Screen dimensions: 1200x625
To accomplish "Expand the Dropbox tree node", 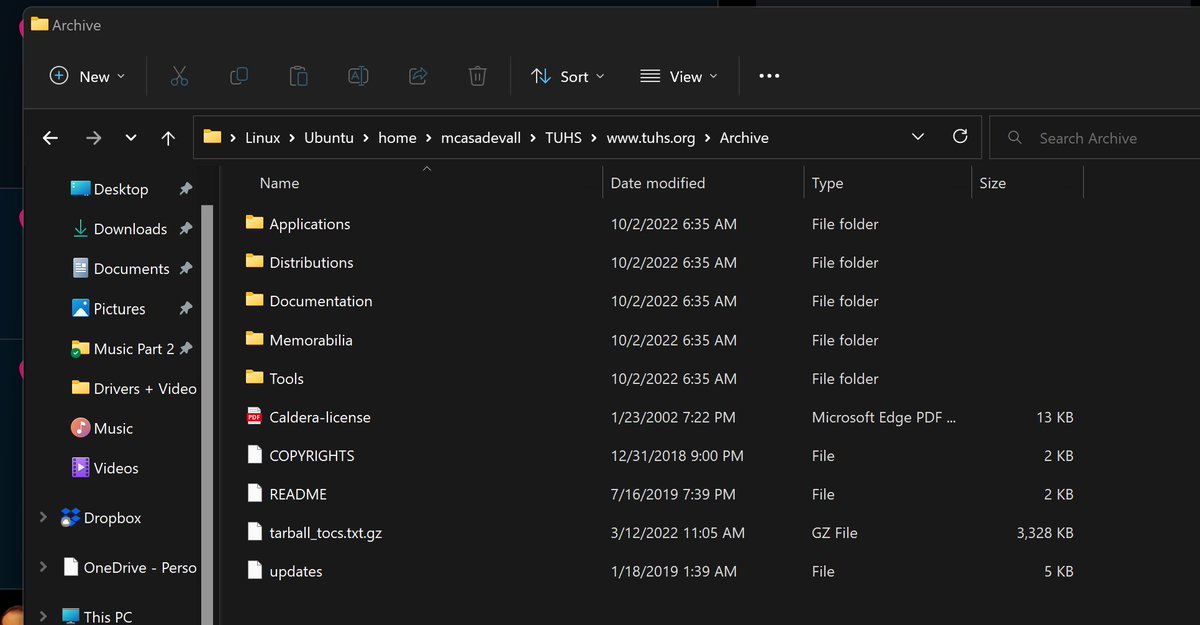I will 43,517.
